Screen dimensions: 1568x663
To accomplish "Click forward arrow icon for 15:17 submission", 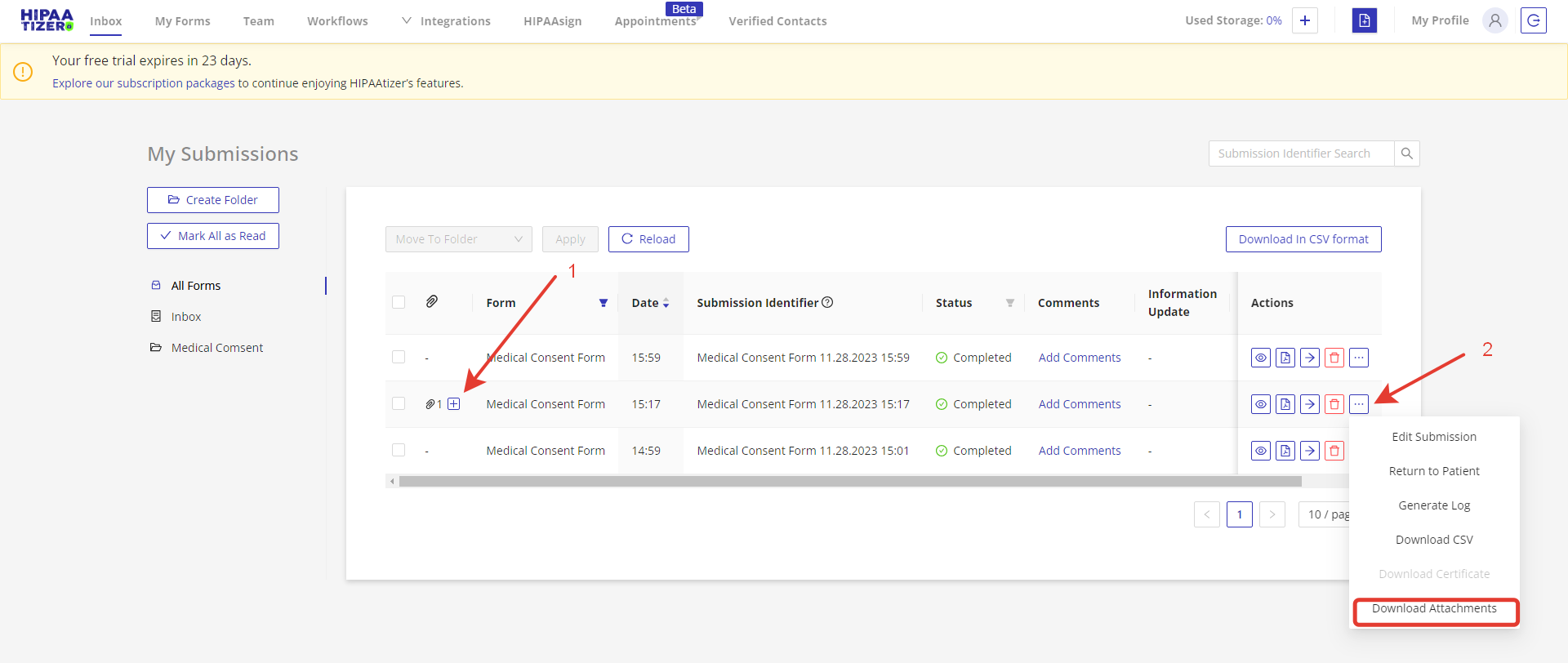I will (x=1310, y=404).
